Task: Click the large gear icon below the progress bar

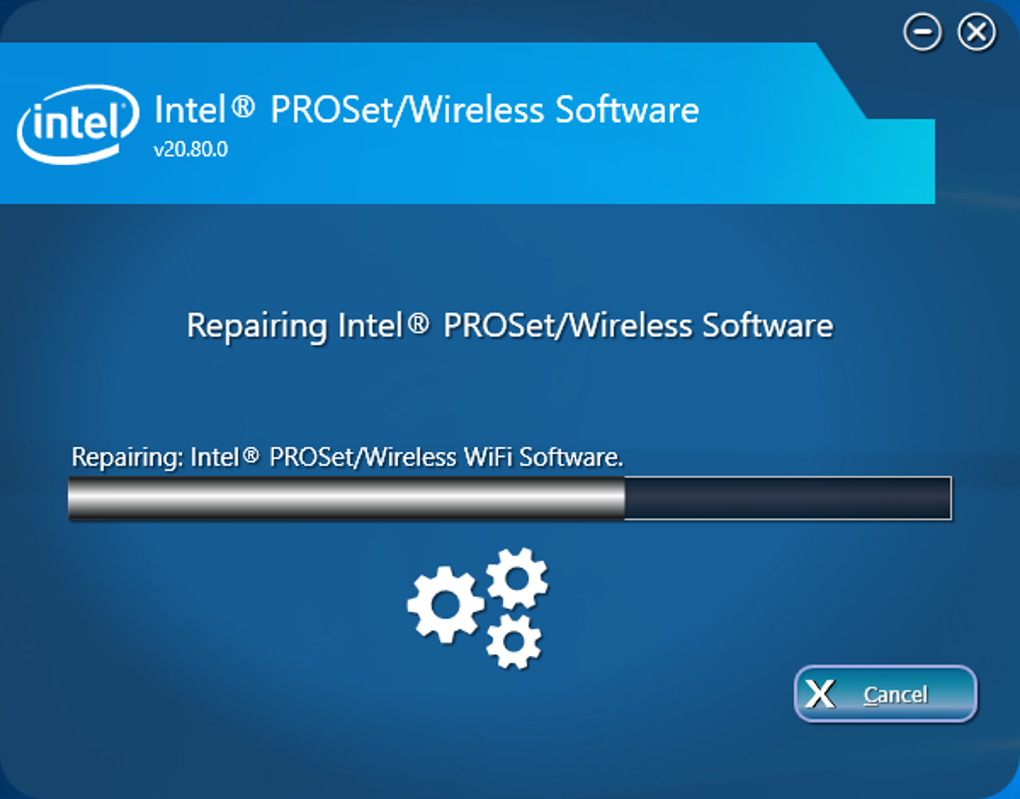Action: click(446, 604)
